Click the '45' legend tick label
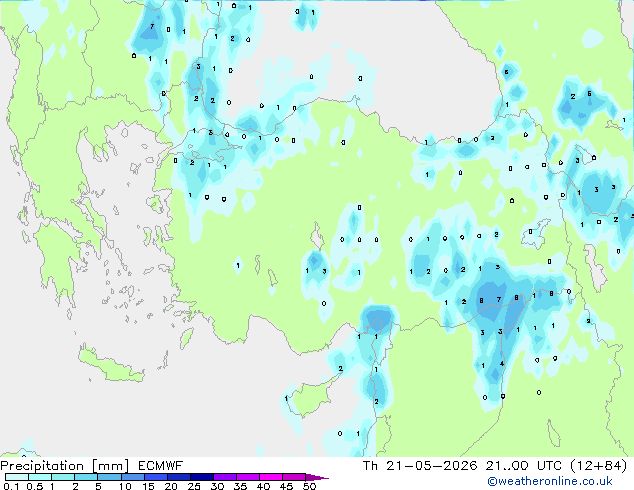This screenshot has width=634, height=490. [286, 486]
